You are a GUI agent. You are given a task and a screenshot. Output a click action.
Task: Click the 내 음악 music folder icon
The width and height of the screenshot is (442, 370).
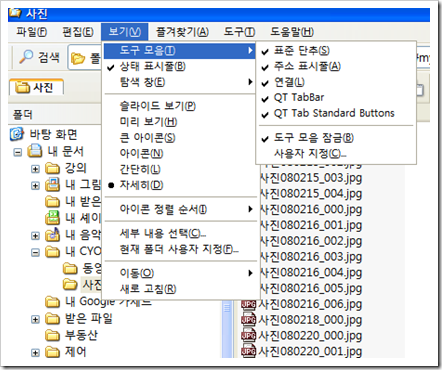tap(52, 234)
